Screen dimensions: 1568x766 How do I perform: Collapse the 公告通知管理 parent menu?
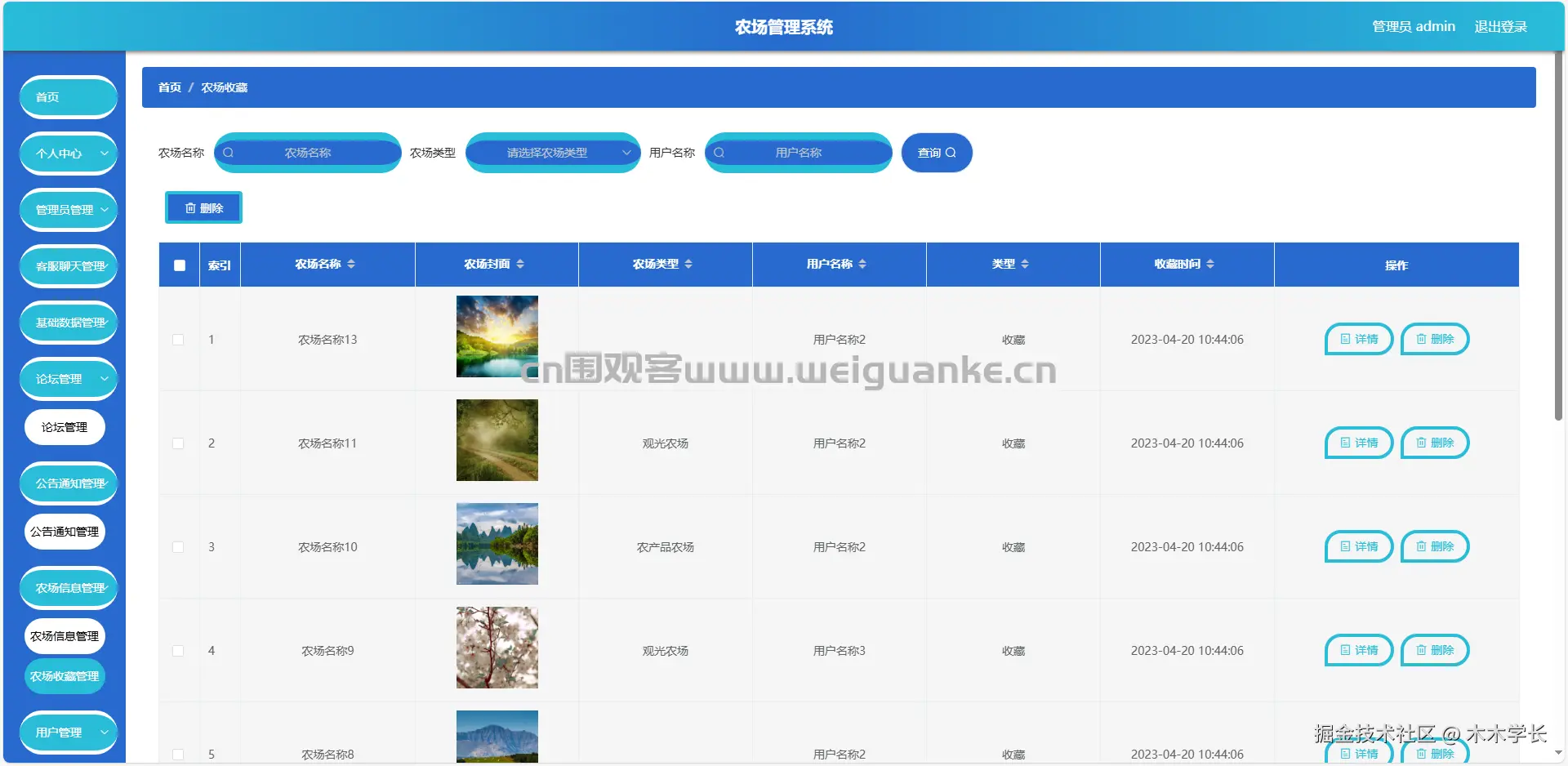click(x=69, y=483)
